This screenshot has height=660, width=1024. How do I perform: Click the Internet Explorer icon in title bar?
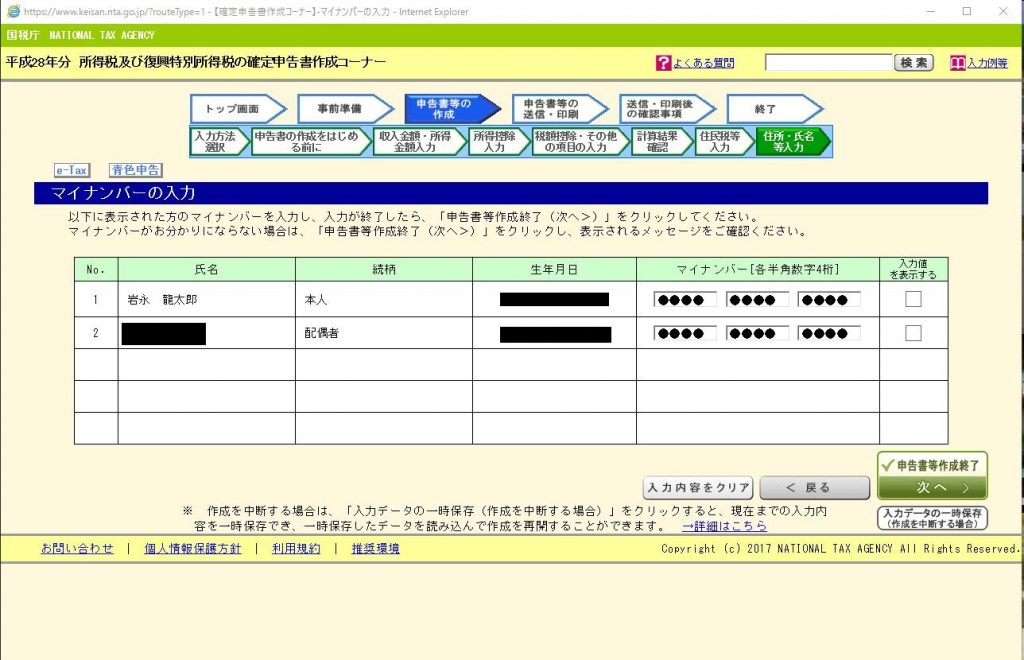coord(12,11)
